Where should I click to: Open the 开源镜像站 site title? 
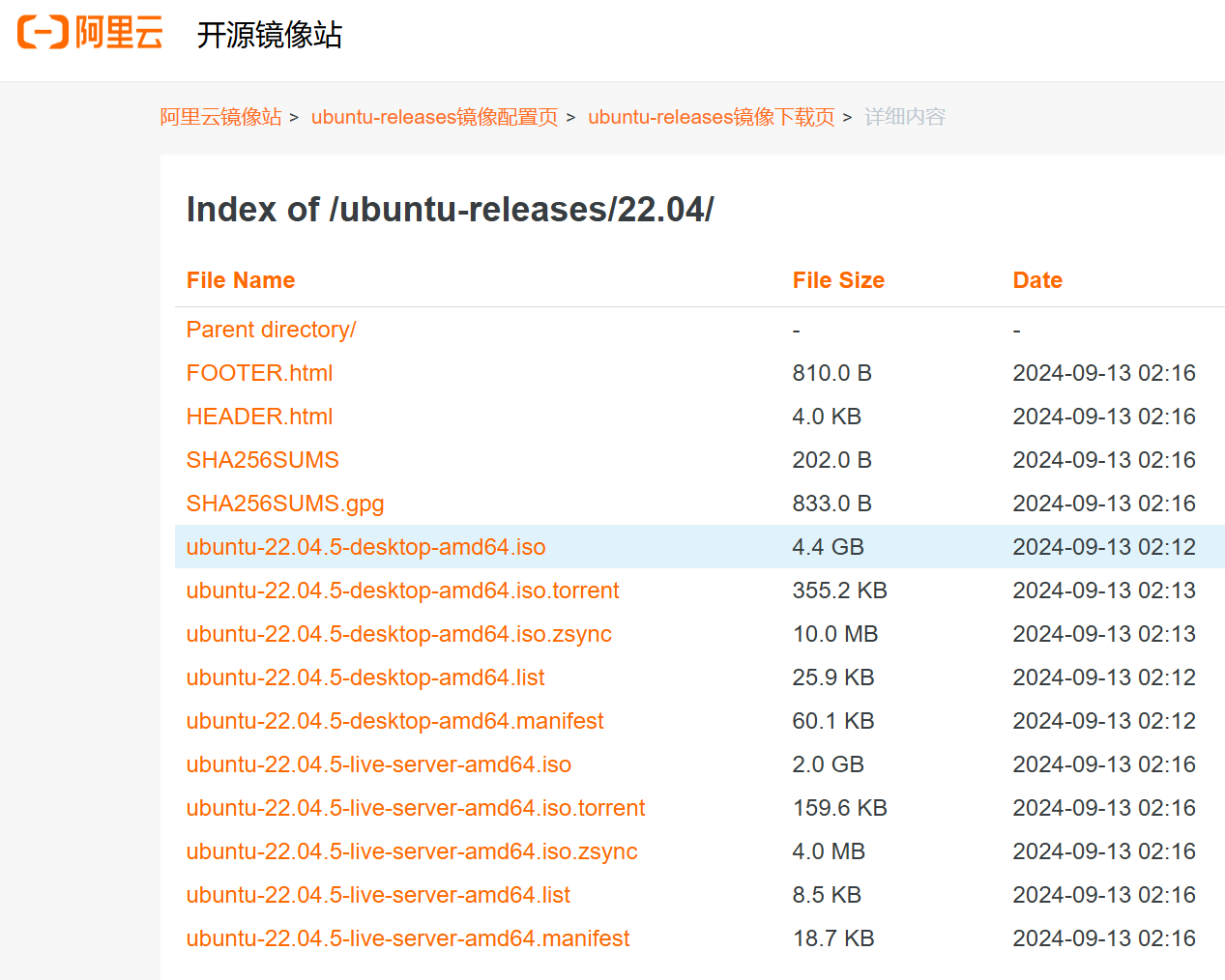pos(270,35)
